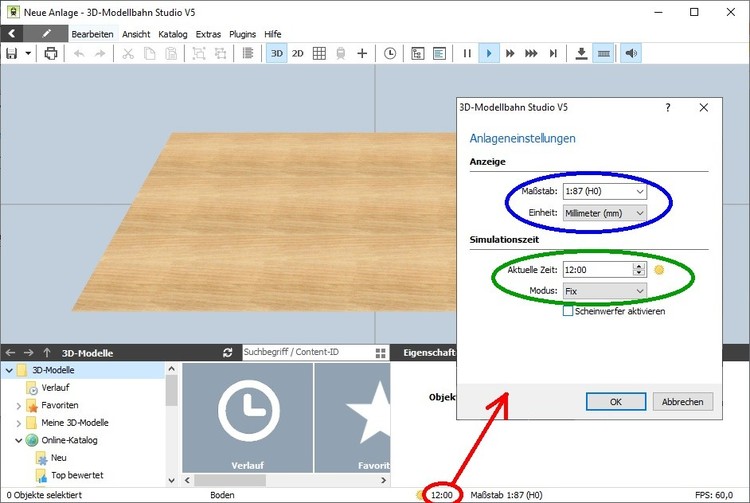The height and width of the screenshot is (503, 750).
Task: Toggle the grid display icon
Action: pos(319,54)
